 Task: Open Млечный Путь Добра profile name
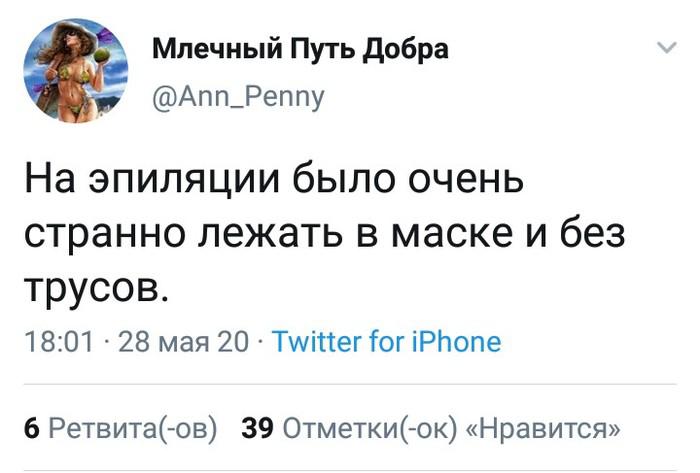pos(300,48)
